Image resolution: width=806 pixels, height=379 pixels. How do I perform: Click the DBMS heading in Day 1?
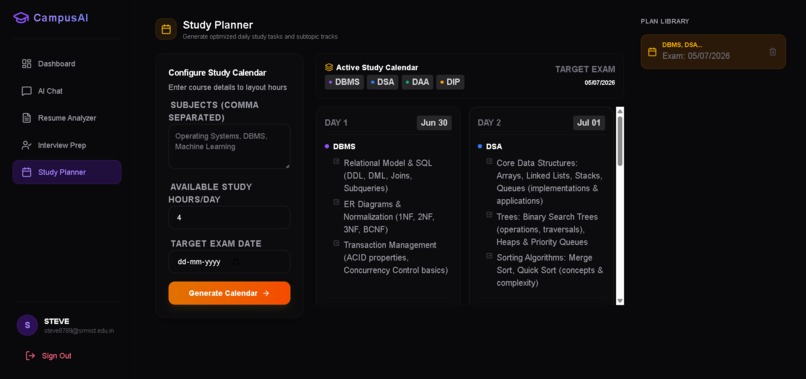pos(344,147)
